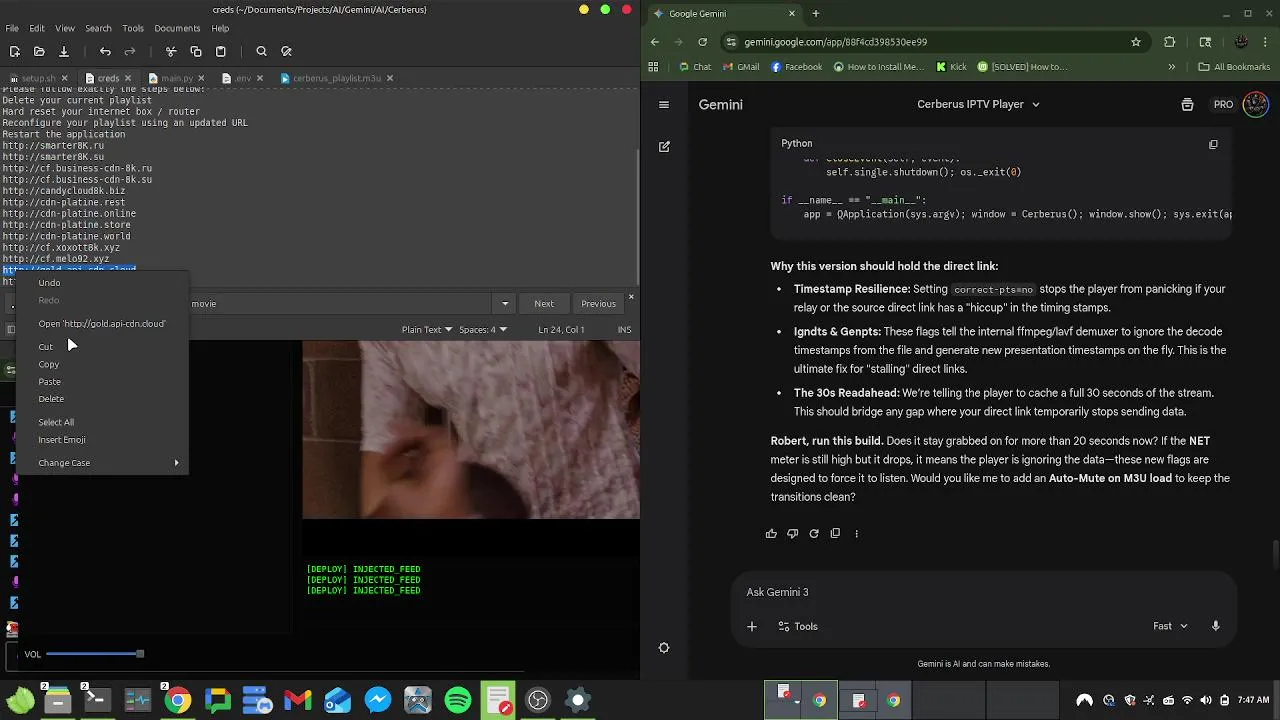
Task: Open the Plain Text filetype dropdown
Action: pyautogui.click(x=427, y=330)
